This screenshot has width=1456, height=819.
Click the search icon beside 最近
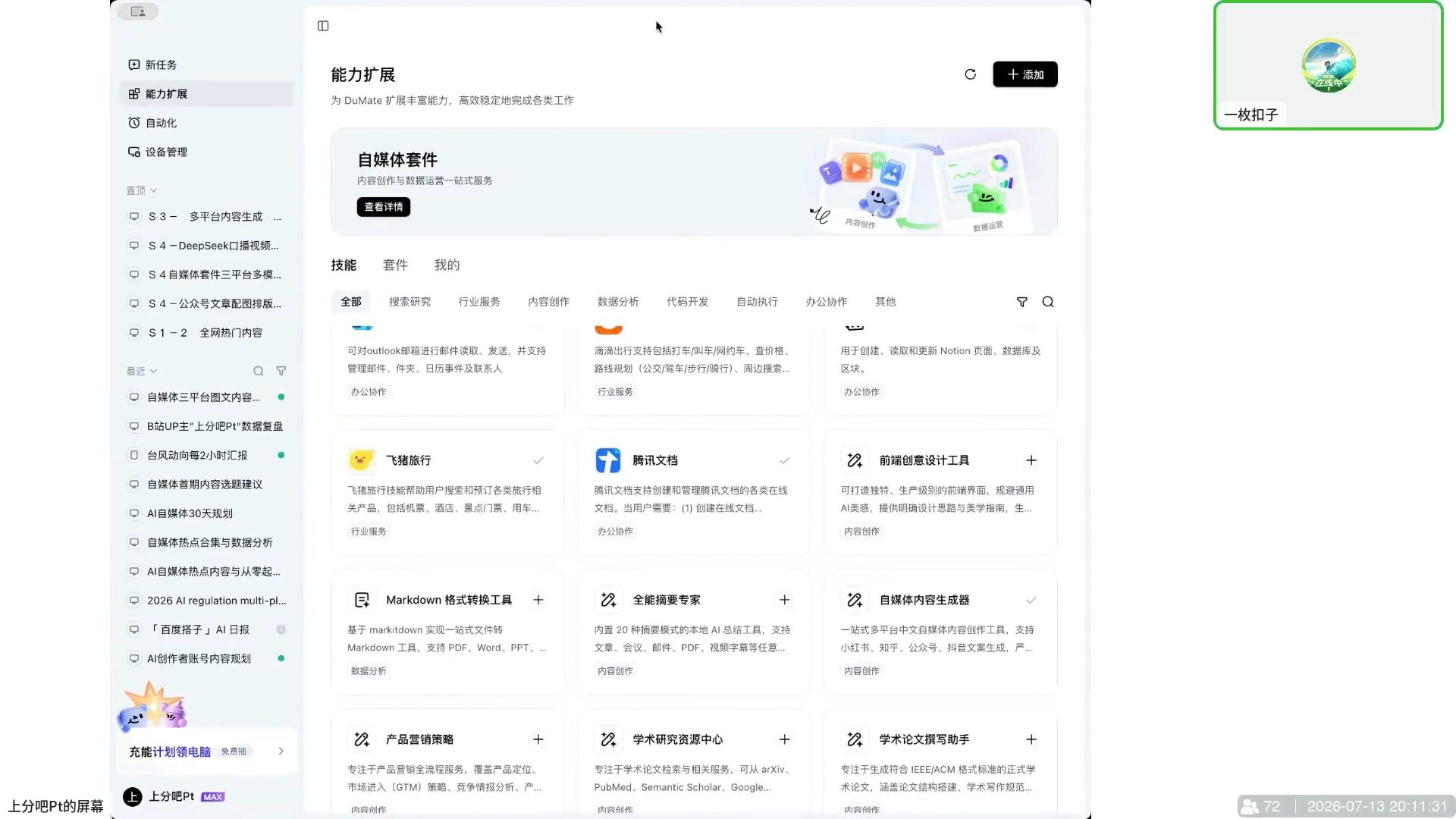coord(259,371)
